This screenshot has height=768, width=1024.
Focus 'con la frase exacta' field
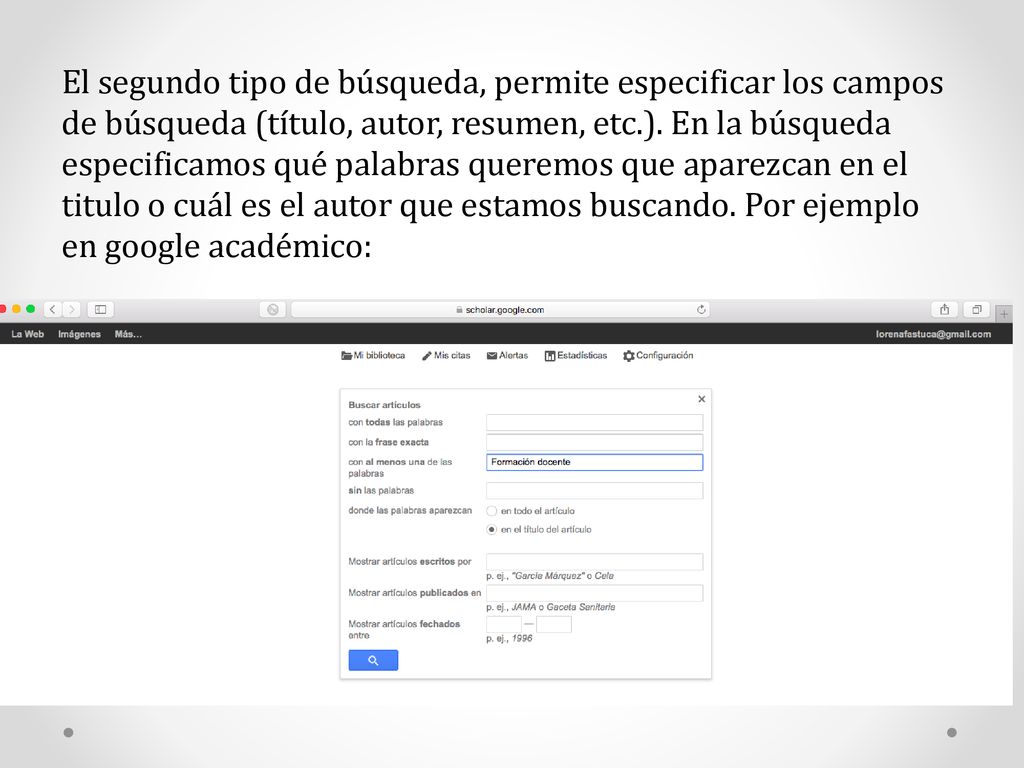tap(594, 442)
